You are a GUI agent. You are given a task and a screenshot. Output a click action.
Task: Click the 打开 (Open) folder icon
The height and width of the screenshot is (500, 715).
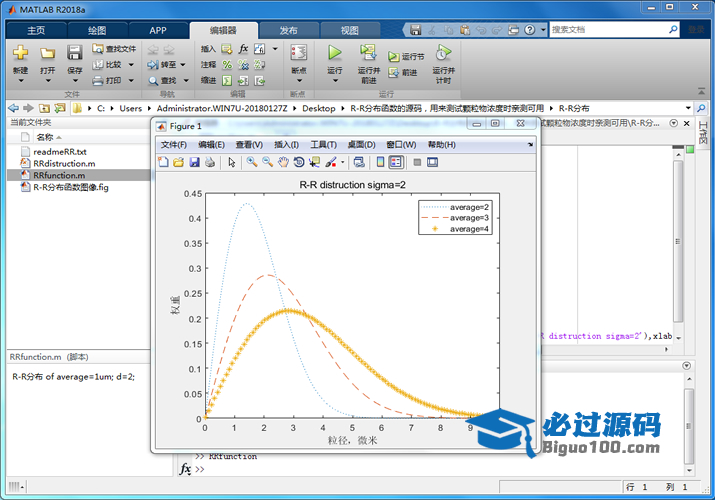tap(47, 53)
